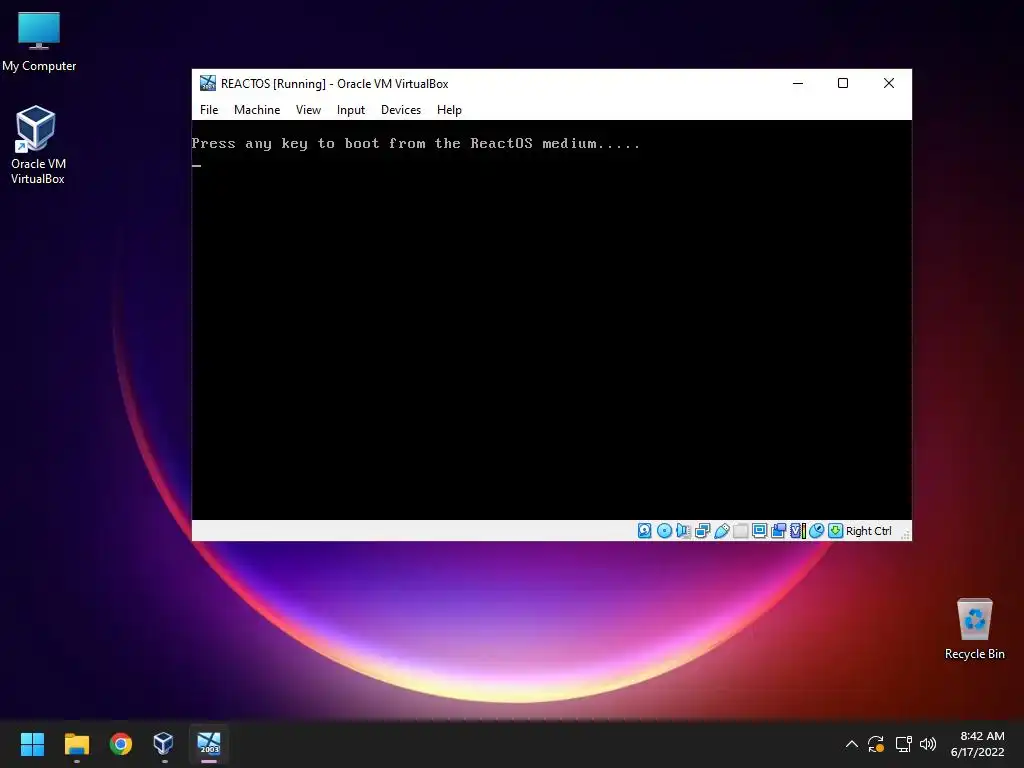Open the View menu

pos(308,110)
